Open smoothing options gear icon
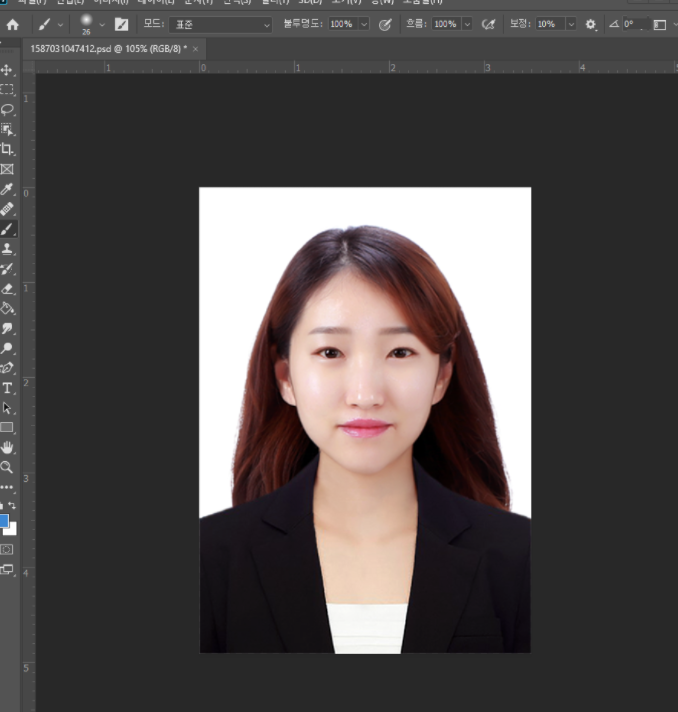The image size is (678, 712). click(590, 25)
